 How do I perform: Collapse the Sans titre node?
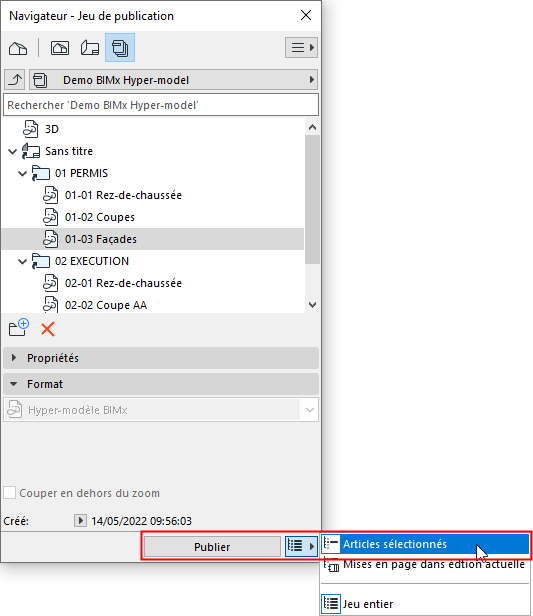coord(13,151)
